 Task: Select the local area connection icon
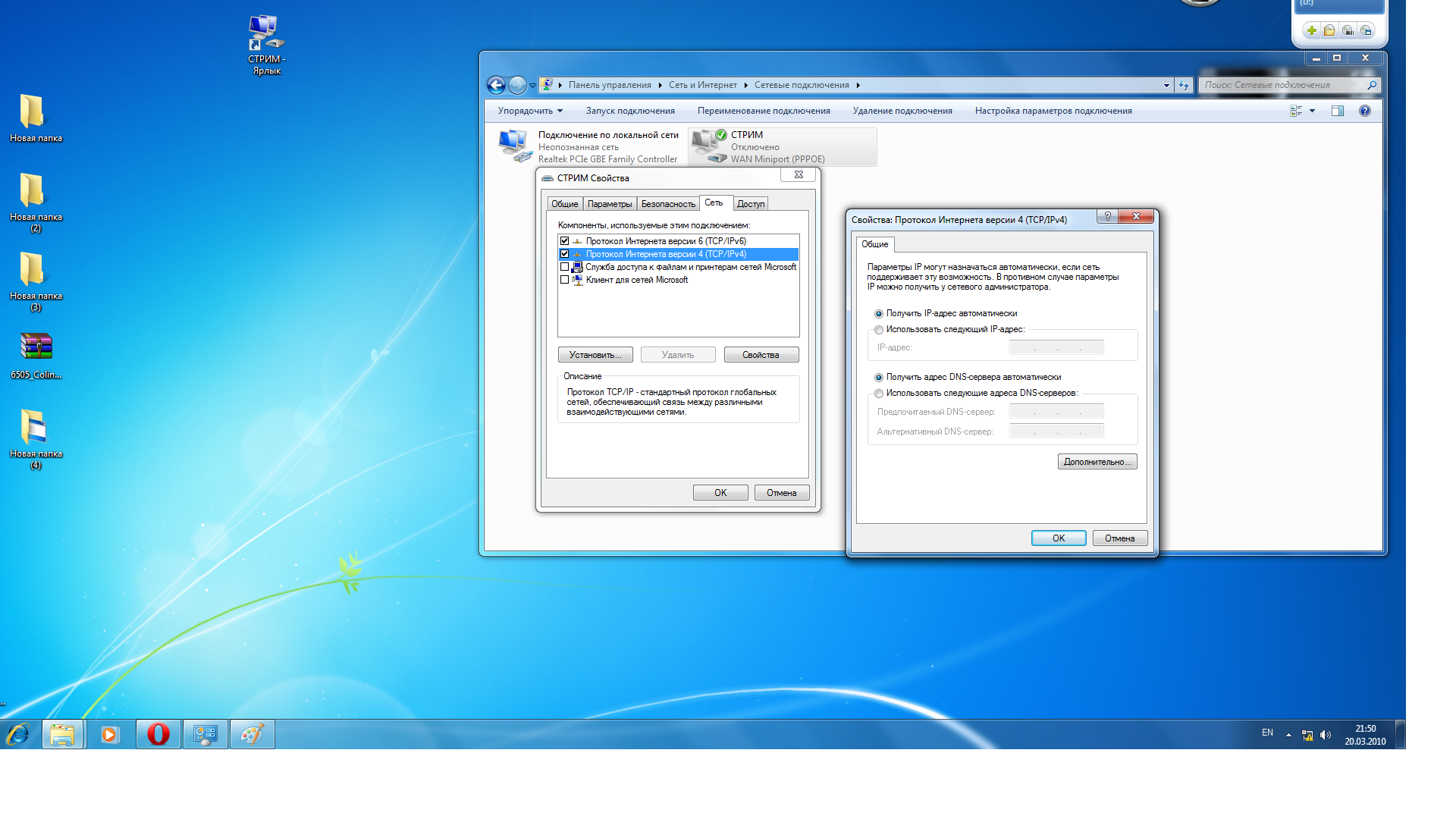pyautogui.click(x=515, y=146)
